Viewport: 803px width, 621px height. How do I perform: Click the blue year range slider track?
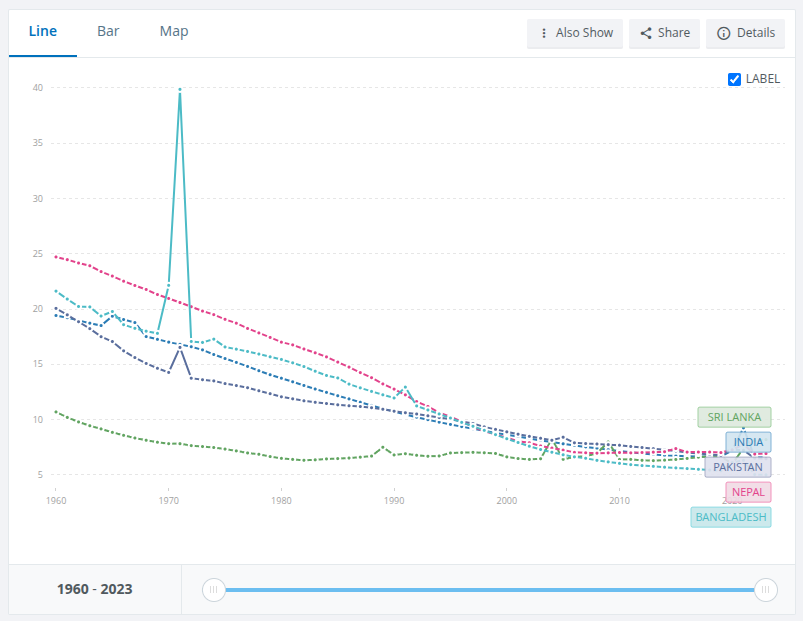pos(490,590)
